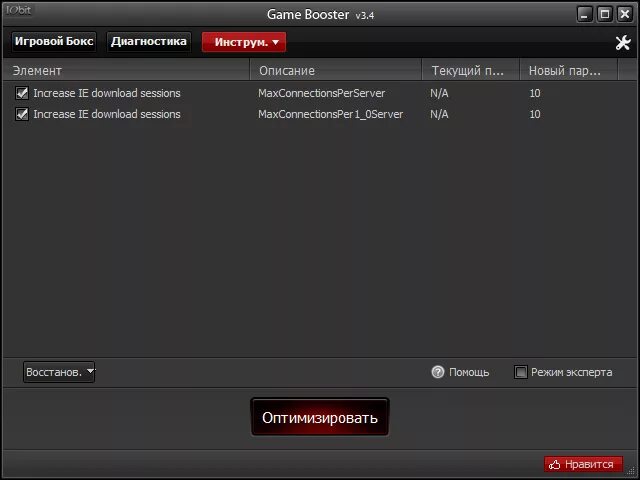Open the Помощь help link
Image resolution: width=640 pixels, height=480 pixels.
click(x=469, y=372)
